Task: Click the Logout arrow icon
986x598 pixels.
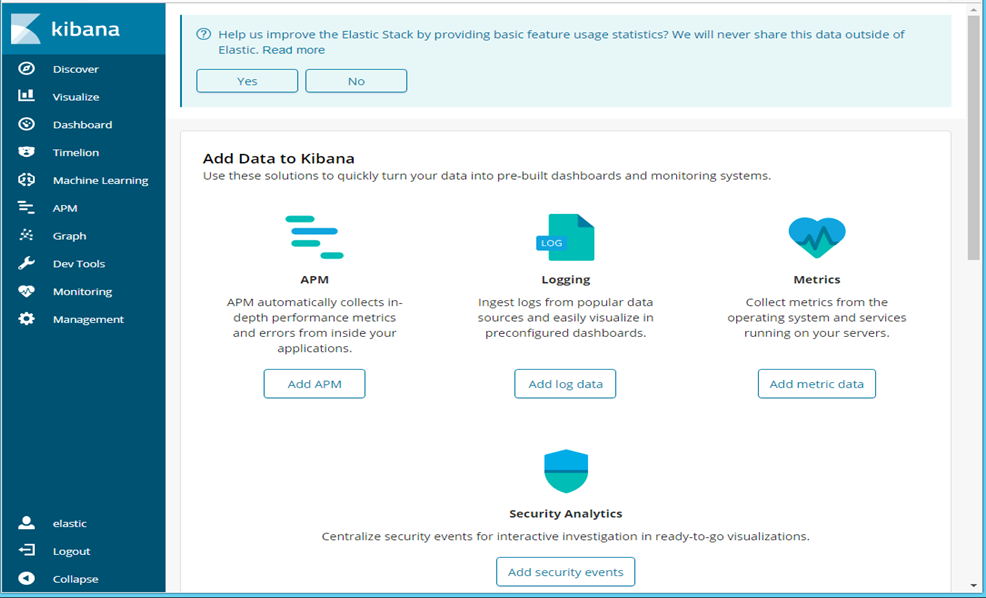Action: pyautogui.click(x=26, y=550)
